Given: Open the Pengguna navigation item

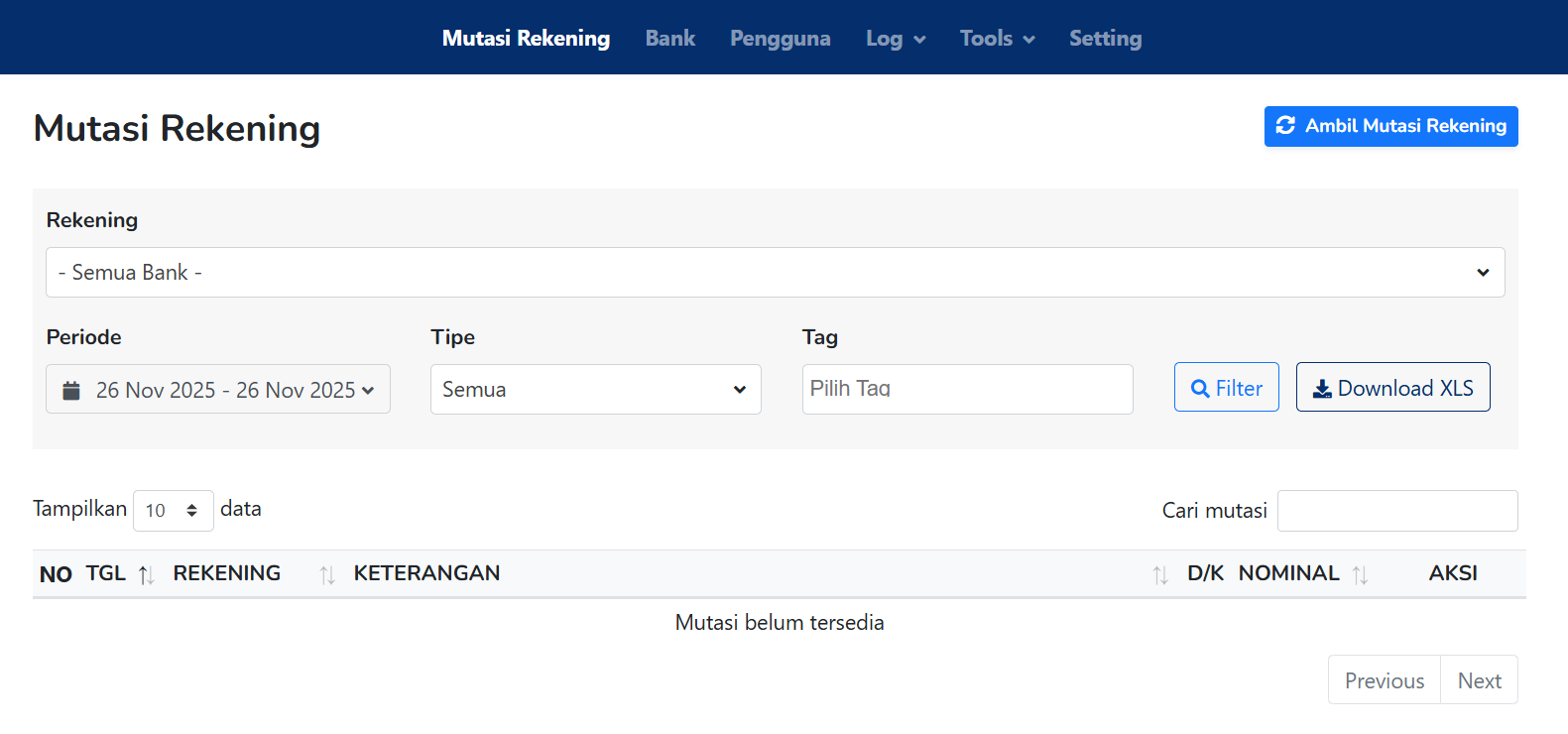Looking at the screenshot, I should pos(781,39).
